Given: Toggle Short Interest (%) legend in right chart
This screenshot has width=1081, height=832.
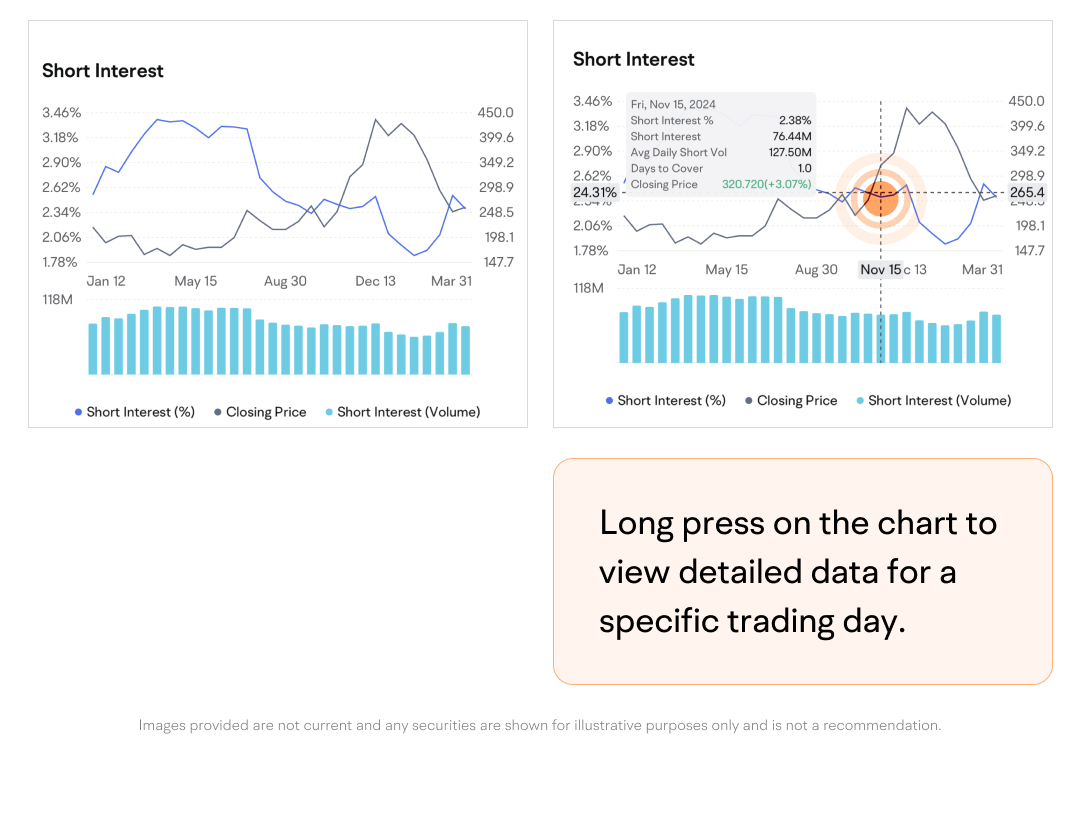Looking at the screenshot, I should click(666, 400).
